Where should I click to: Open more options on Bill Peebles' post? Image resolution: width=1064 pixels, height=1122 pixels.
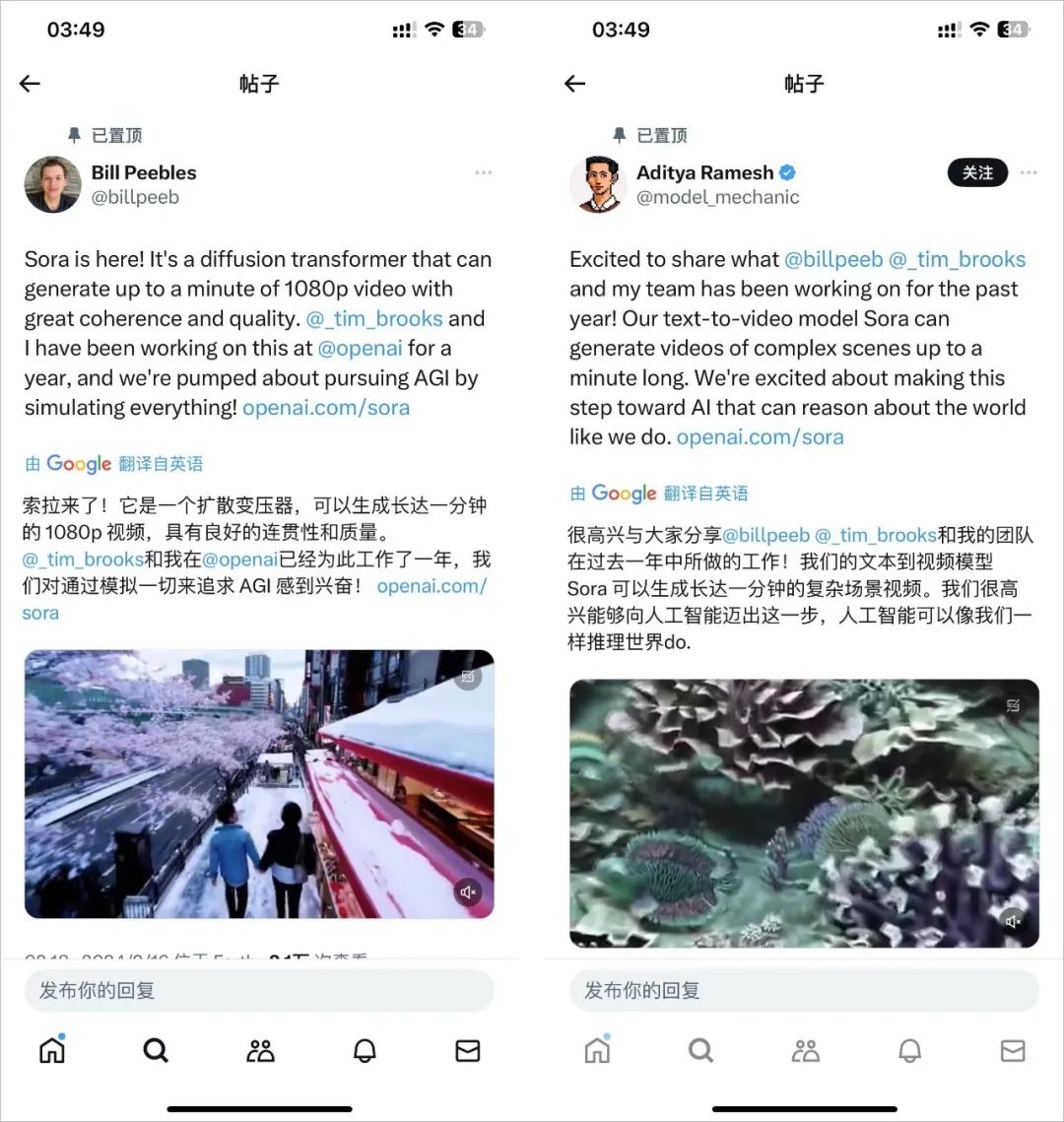484,172
